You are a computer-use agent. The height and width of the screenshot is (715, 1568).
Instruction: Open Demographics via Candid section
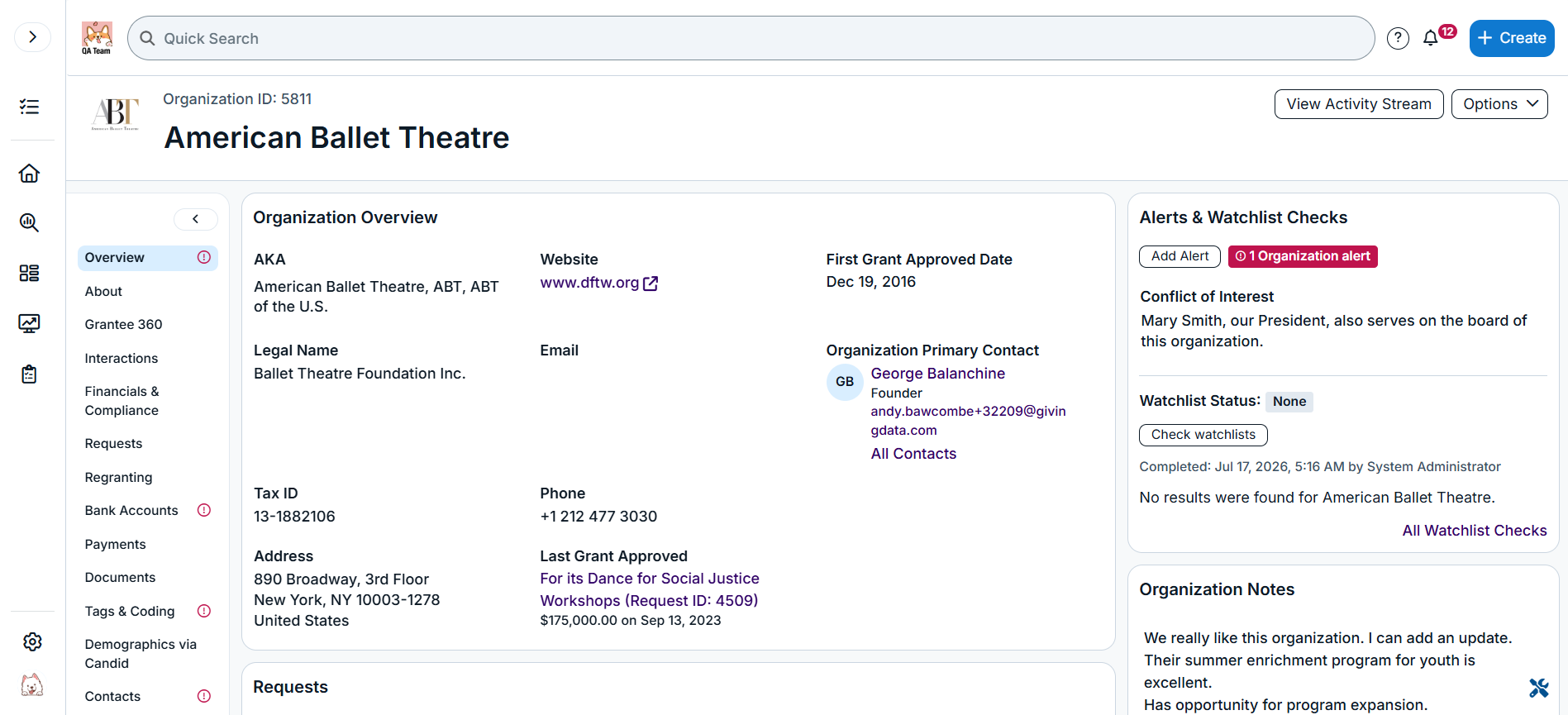click(141, 654)
